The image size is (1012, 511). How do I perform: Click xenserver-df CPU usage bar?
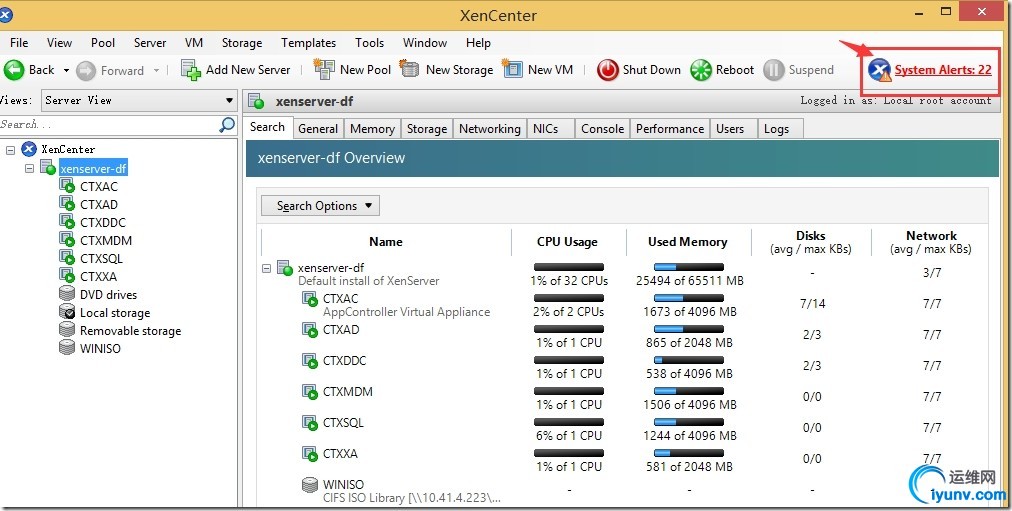[569, 266]
